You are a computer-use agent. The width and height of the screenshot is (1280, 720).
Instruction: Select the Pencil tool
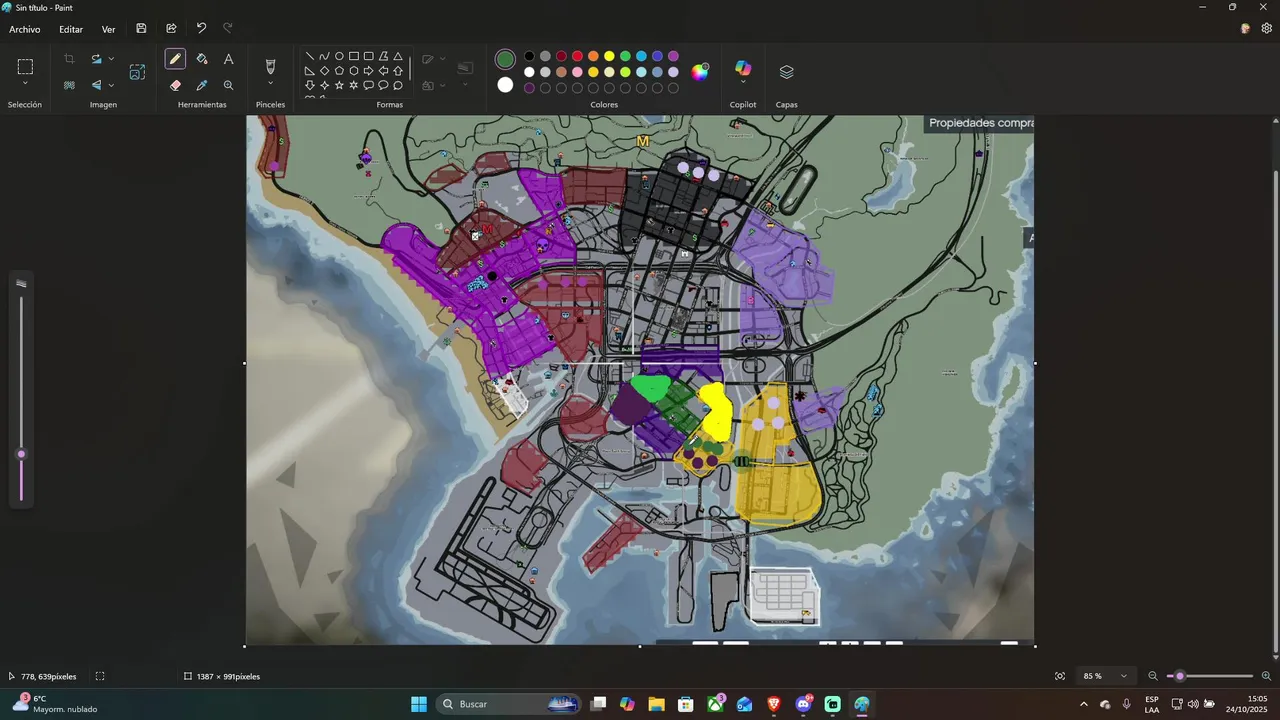coord(175,59)
